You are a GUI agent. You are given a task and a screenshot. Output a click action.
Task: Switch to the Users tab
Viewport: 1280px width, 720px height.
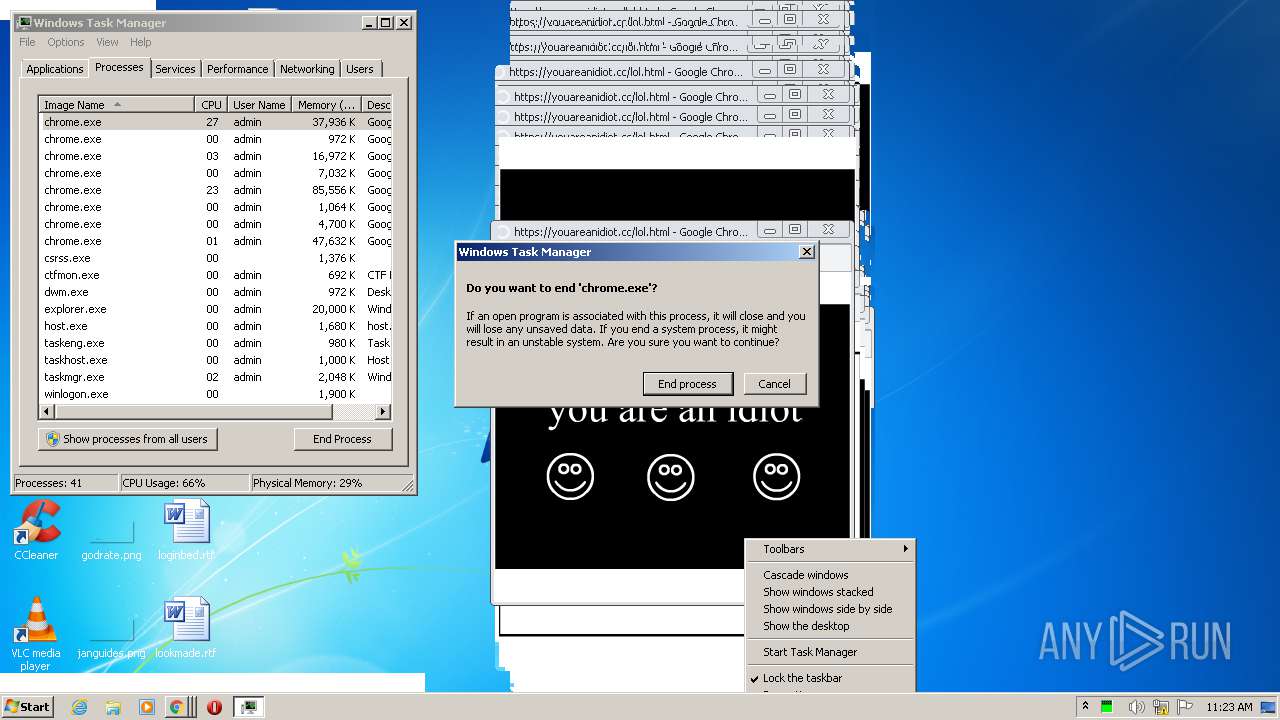point(360,69)
